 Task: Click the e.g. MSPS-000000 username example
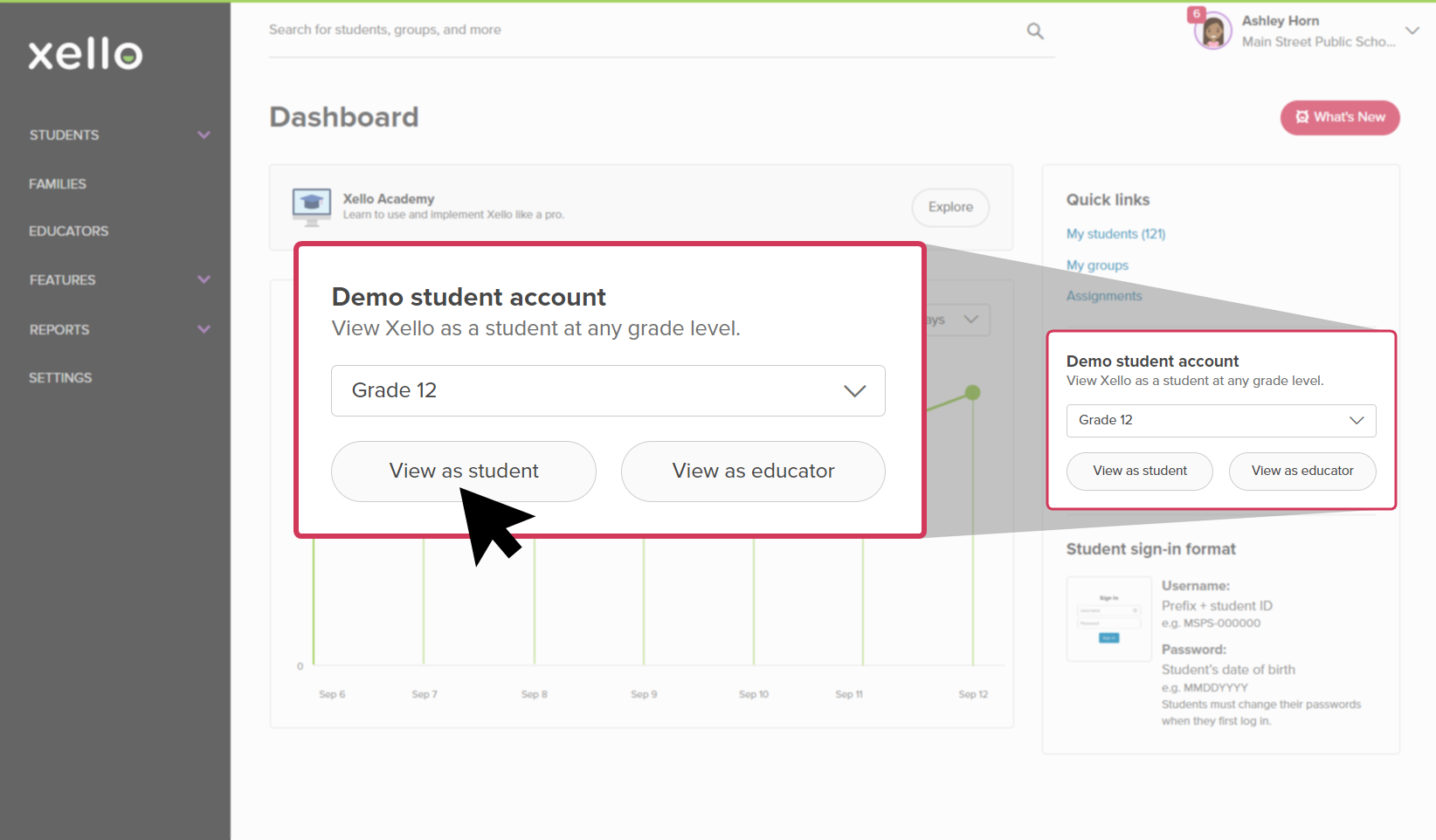point(1211,623)
